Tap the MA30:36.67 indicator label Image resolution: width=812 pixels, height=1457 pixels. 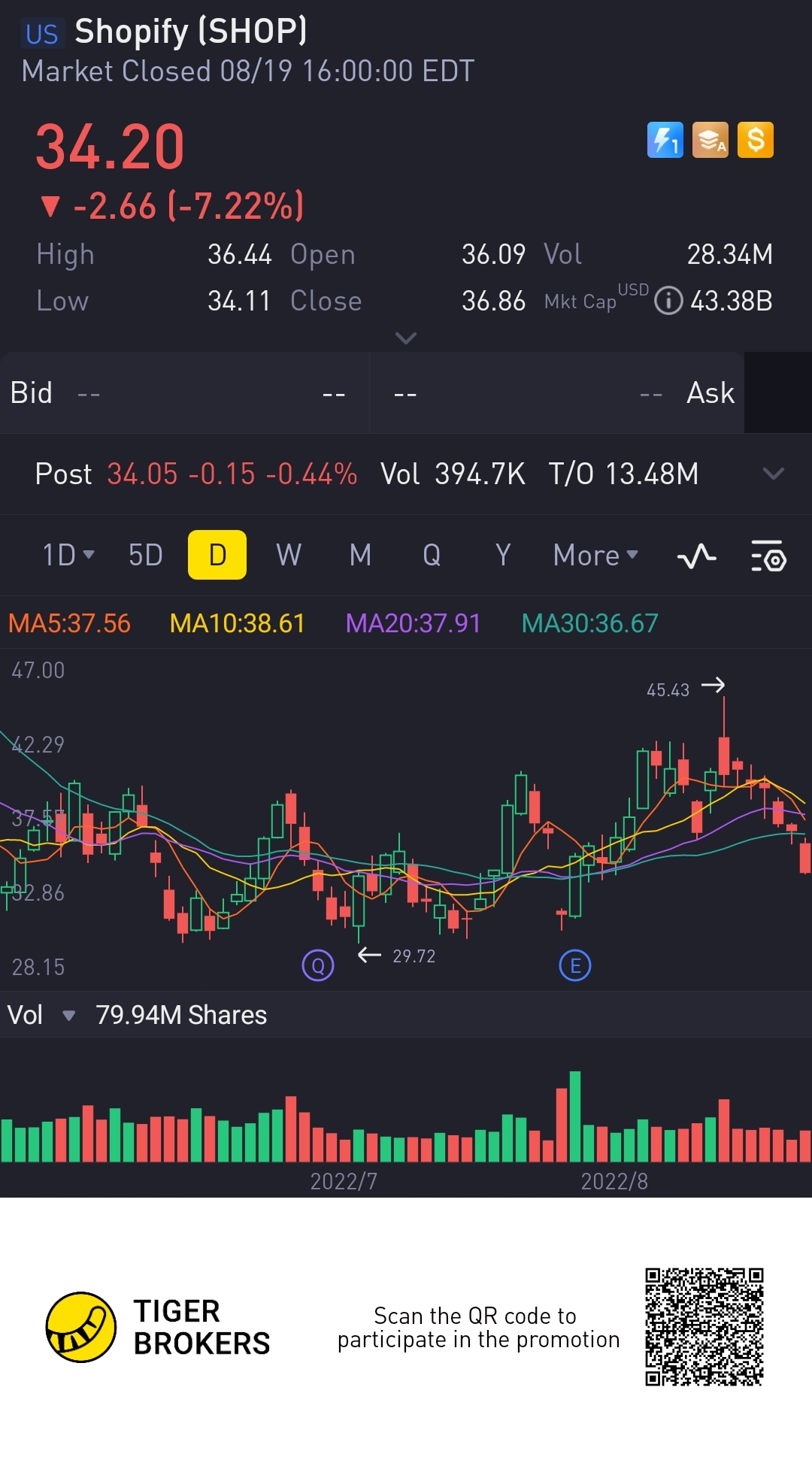(x=589, y=623)
